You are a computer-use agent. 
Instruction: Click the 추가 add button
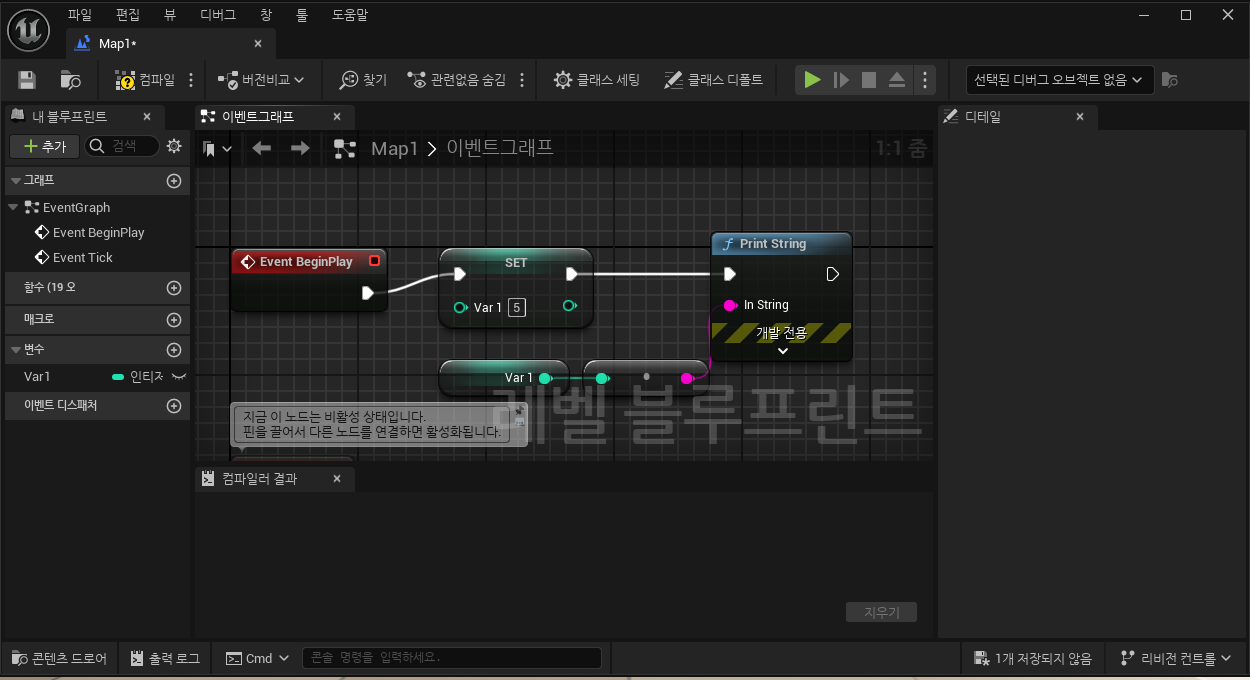(44, 146)
